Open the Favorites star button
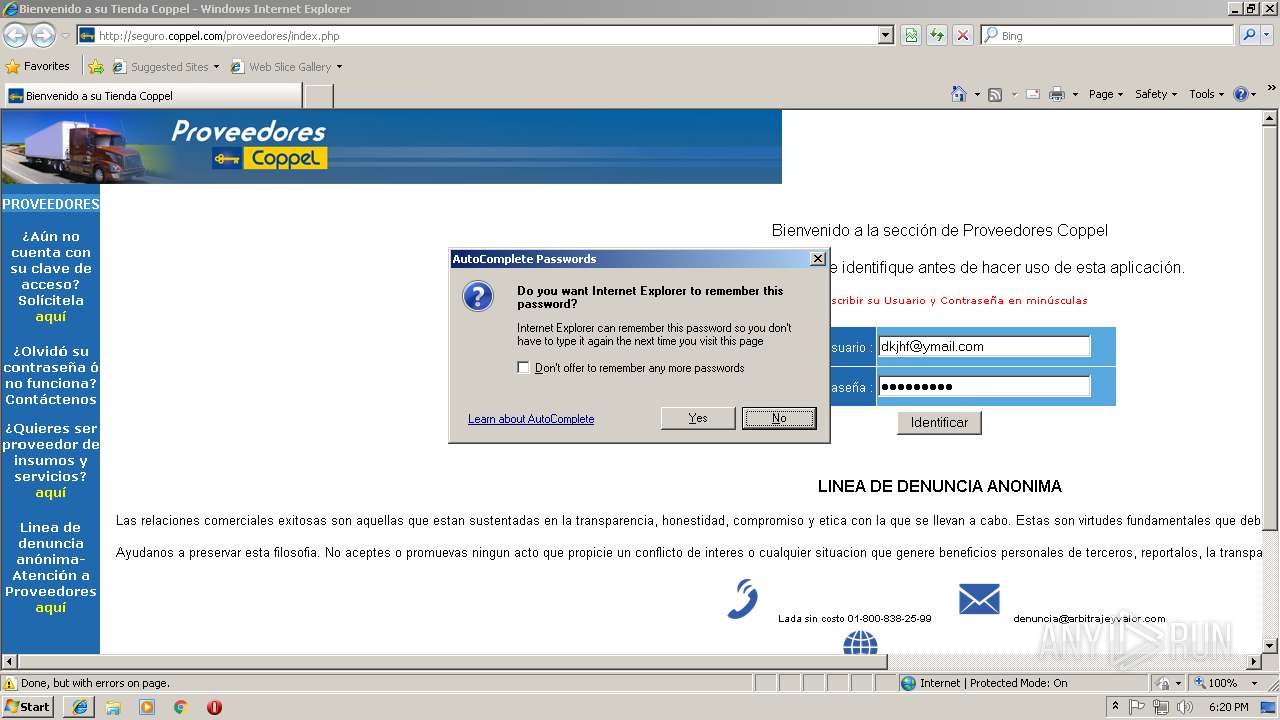 tap(37, 67)
